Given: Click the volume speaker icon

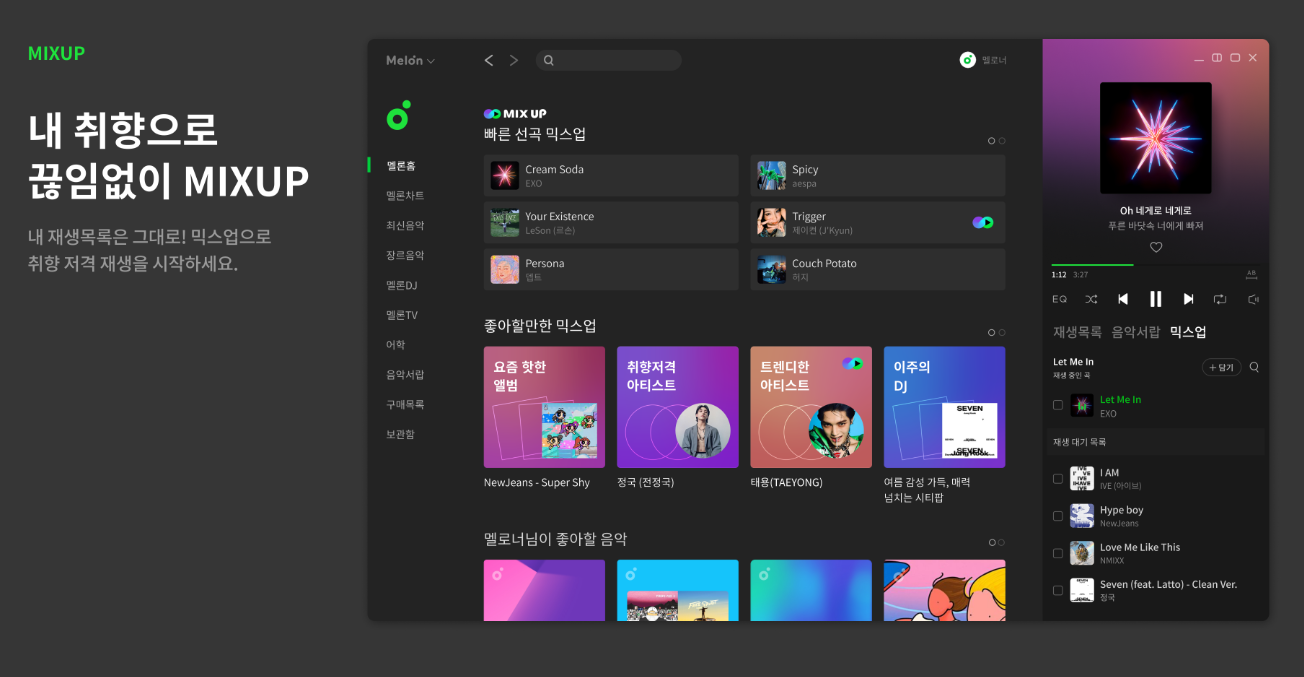Looking at the screenshot, I should click(1253, 299).
